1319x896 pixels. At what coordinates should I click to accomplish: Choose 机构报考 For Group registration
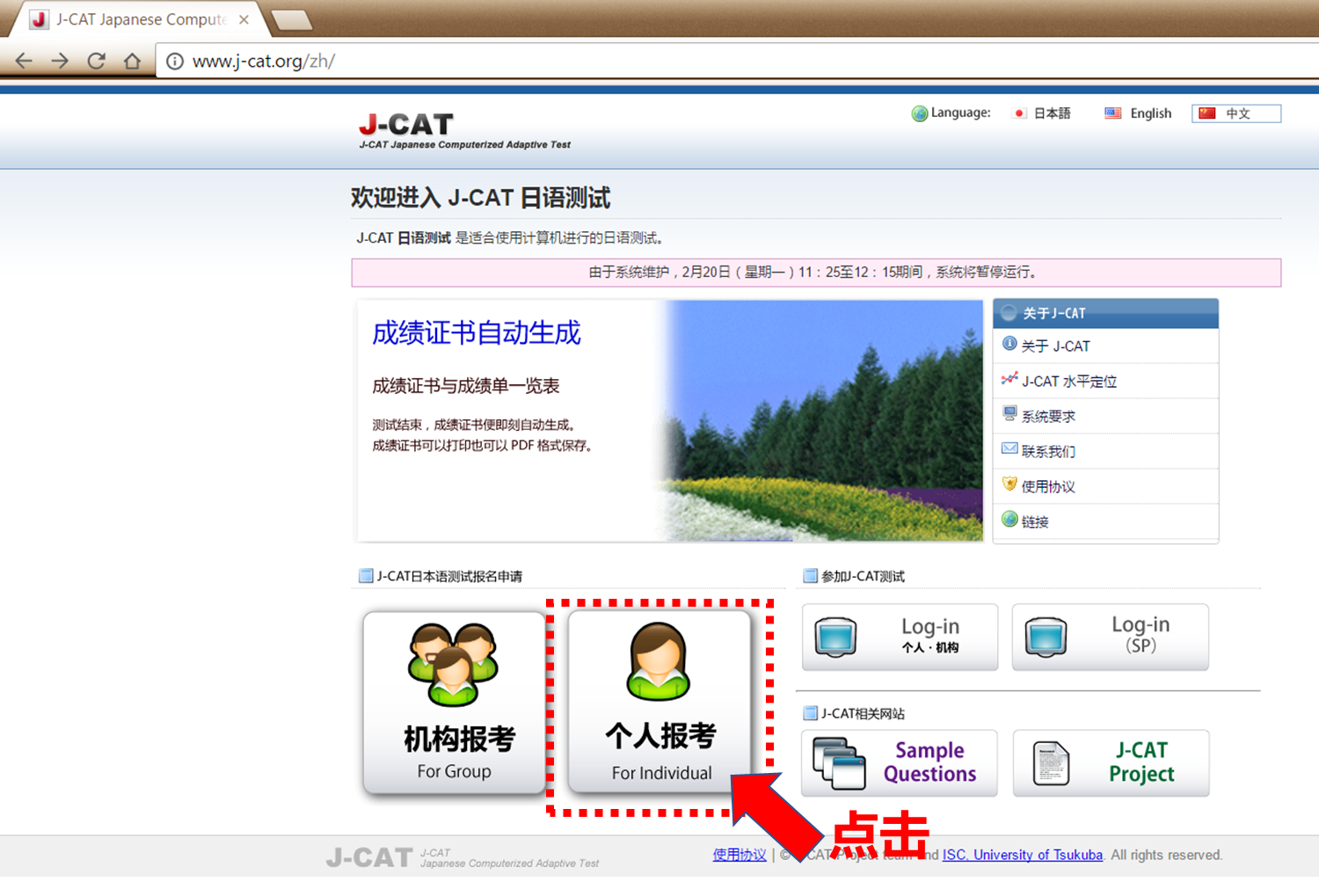(x=455, y=703)
